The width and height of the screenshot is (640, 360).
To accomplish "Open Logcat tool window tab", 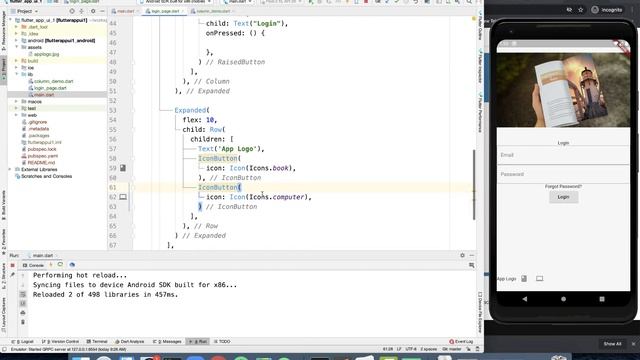I will coord(23,342).
